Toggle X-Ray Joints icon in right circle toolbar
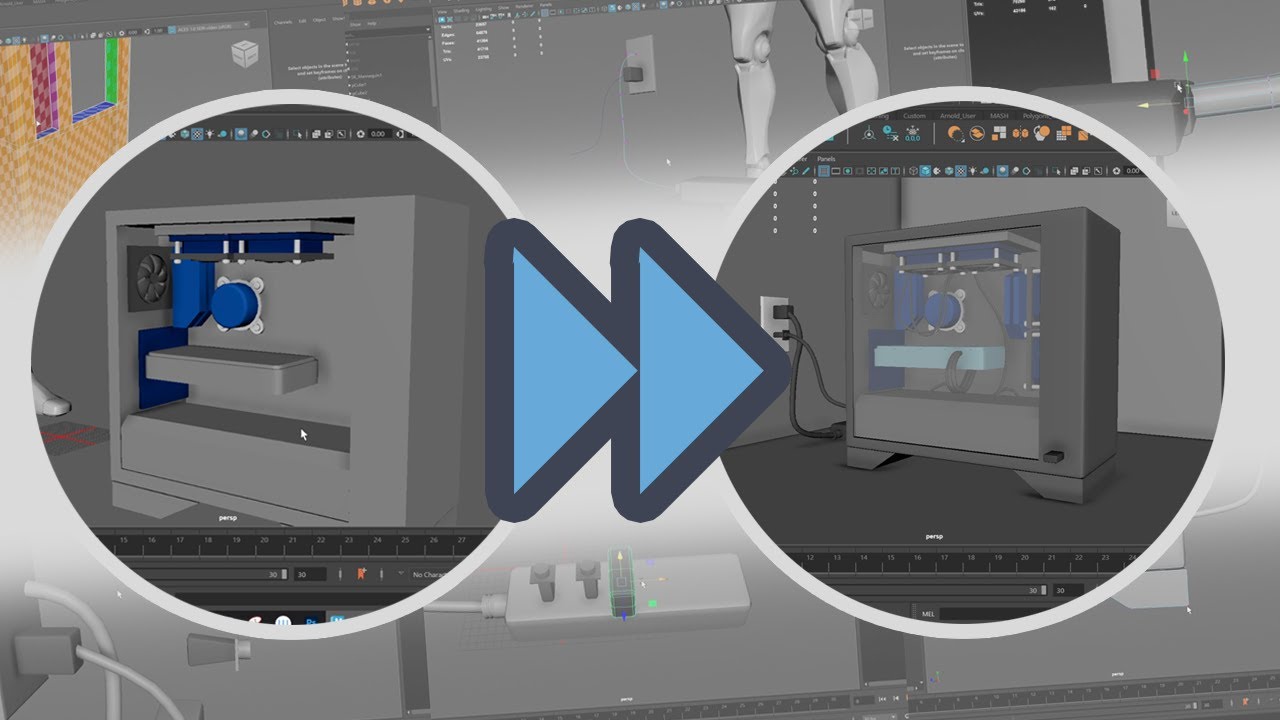1280x720 pixels. [x=1098, y=170]
